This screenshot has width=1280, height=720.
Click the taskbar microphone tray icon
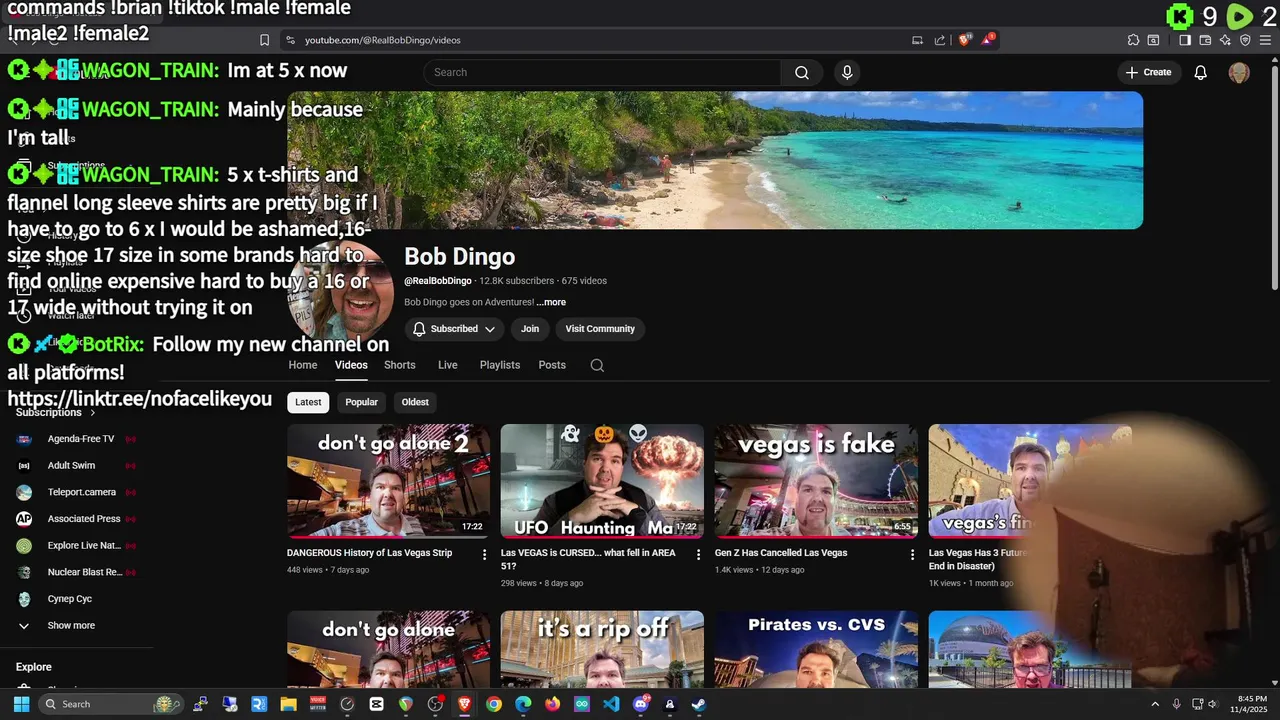pos(1177,704)
